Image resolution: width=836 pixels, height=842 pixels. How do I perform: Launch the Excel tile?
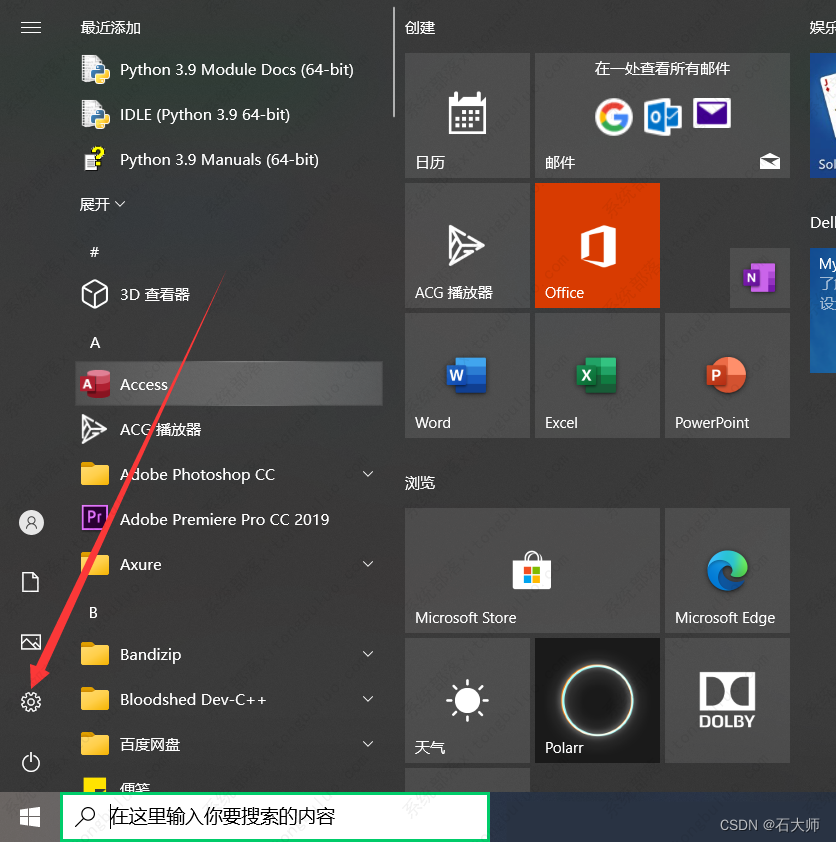(597, 375)
